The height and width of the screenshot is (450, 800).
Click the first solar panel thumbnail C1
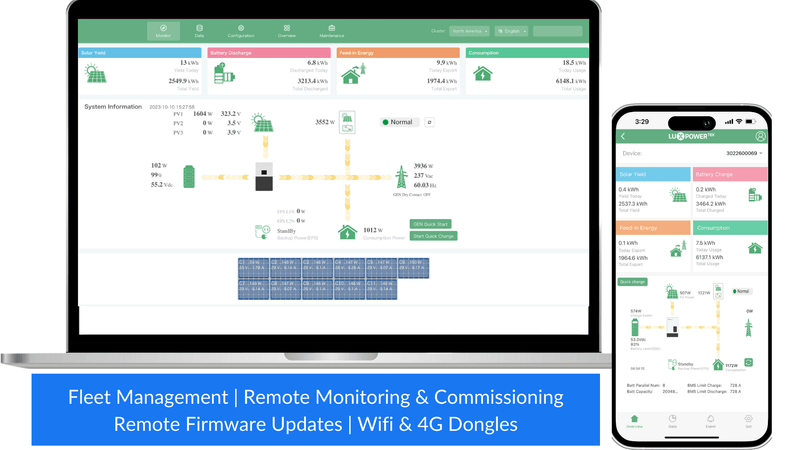[254, 268]
